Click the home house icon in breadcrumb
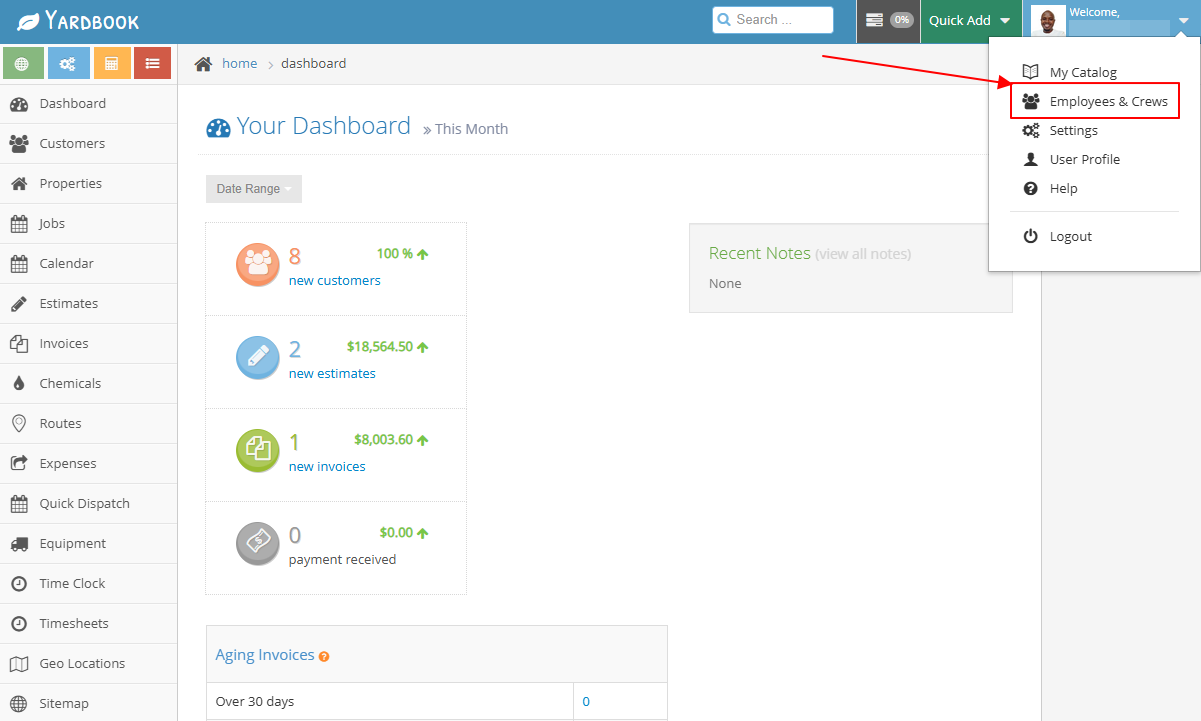Image resolution: width=1201 pixels, height=721 pixels. click(x=204, y=63)
